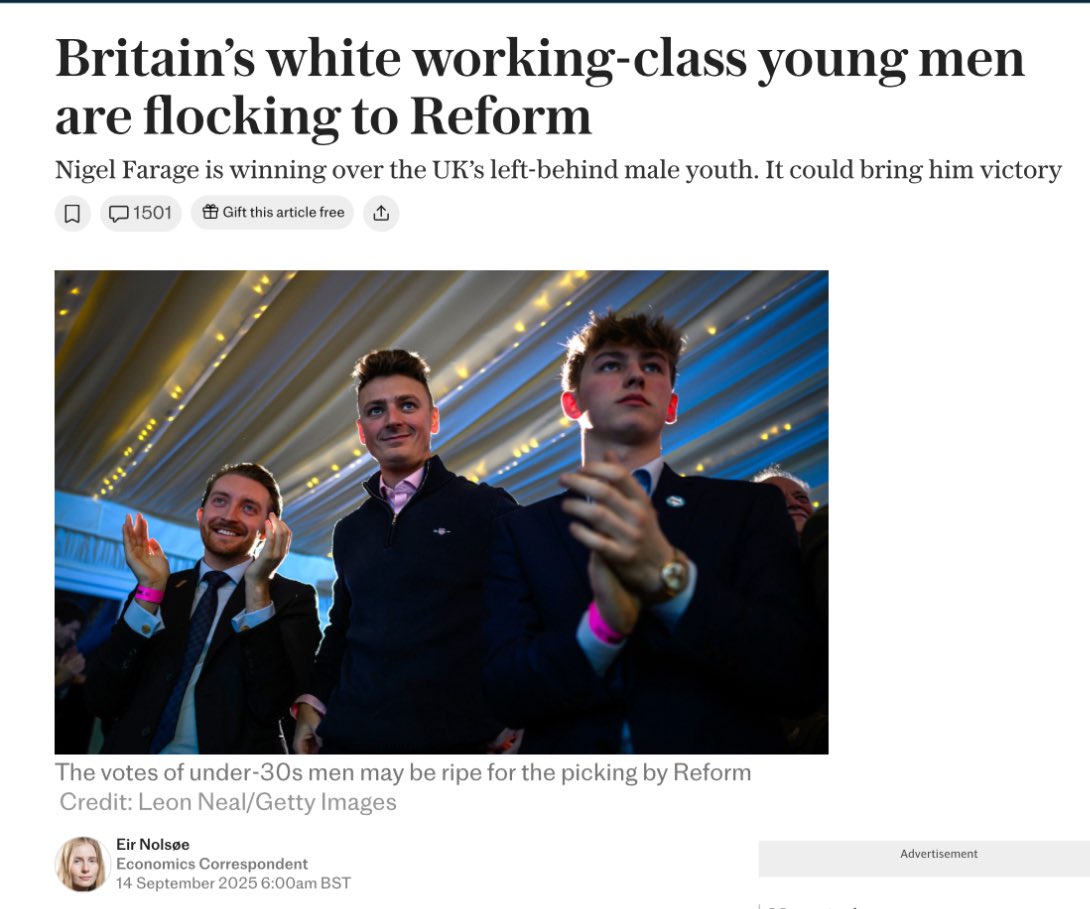Click the subheadline about Nigel Farage
The image size is (1090, 909).
558,170
